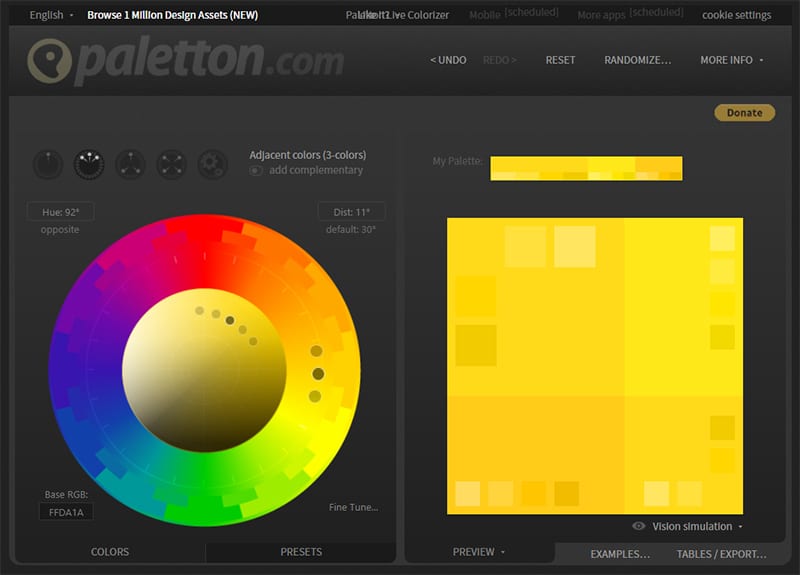Image resolution: width=800 pixels, height=575 pixels.
Task: Click the lightest swatch in preview top row
Action: (x=574, y=246)
